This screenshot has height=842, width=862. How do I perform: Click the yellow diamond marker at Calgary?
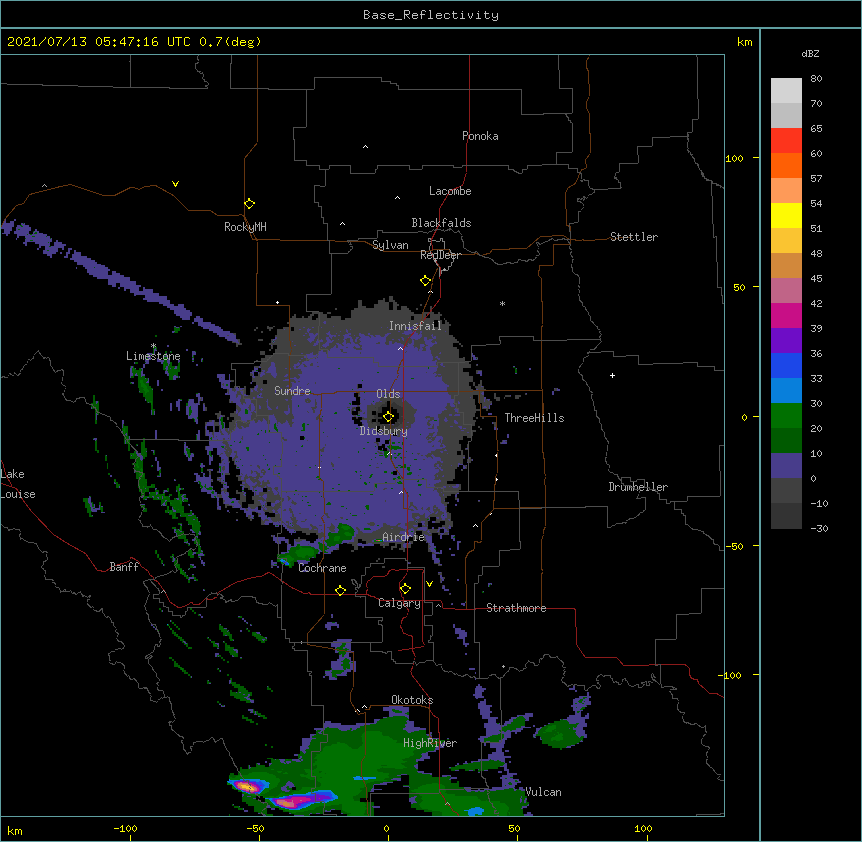[405, 589]
